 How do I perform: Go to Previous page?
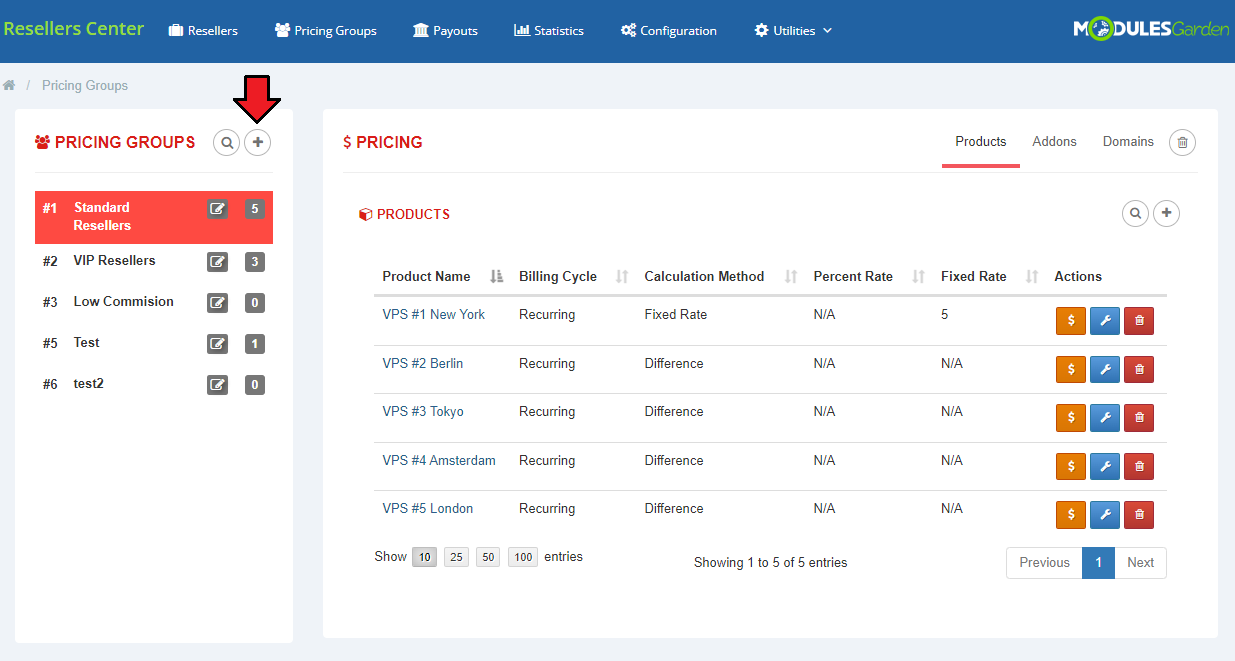[1044, 563]
